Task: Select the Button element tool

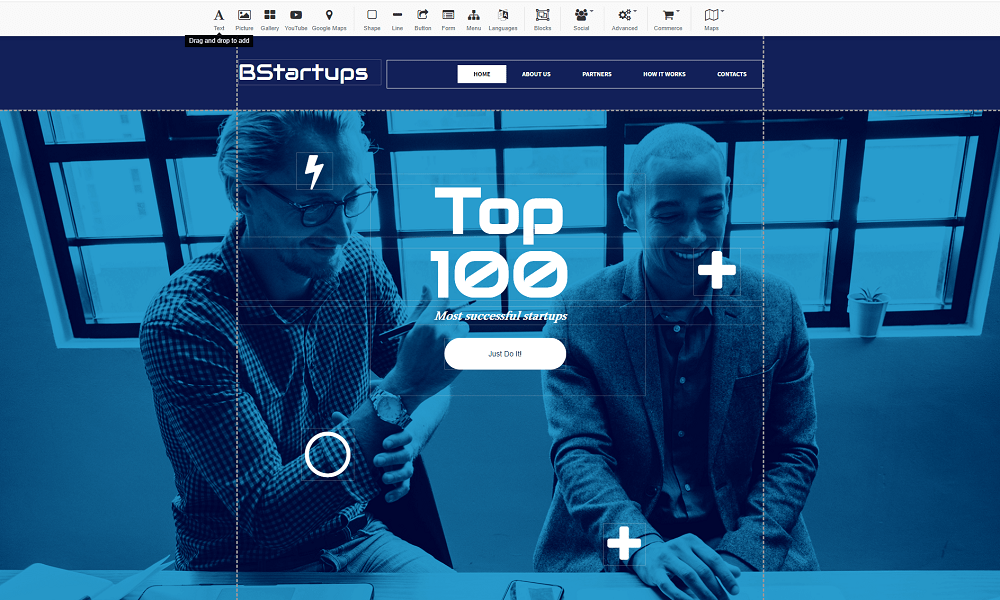Action: pos(423,19)
